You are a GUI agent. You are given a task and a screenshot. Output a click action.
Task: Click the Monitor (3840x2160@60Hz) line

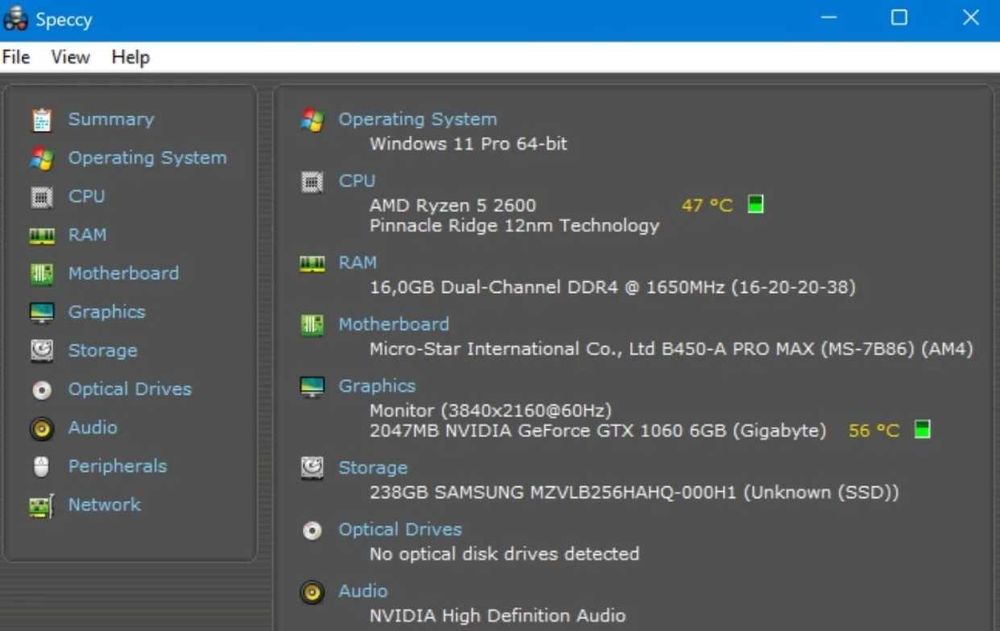click(490, 410)
